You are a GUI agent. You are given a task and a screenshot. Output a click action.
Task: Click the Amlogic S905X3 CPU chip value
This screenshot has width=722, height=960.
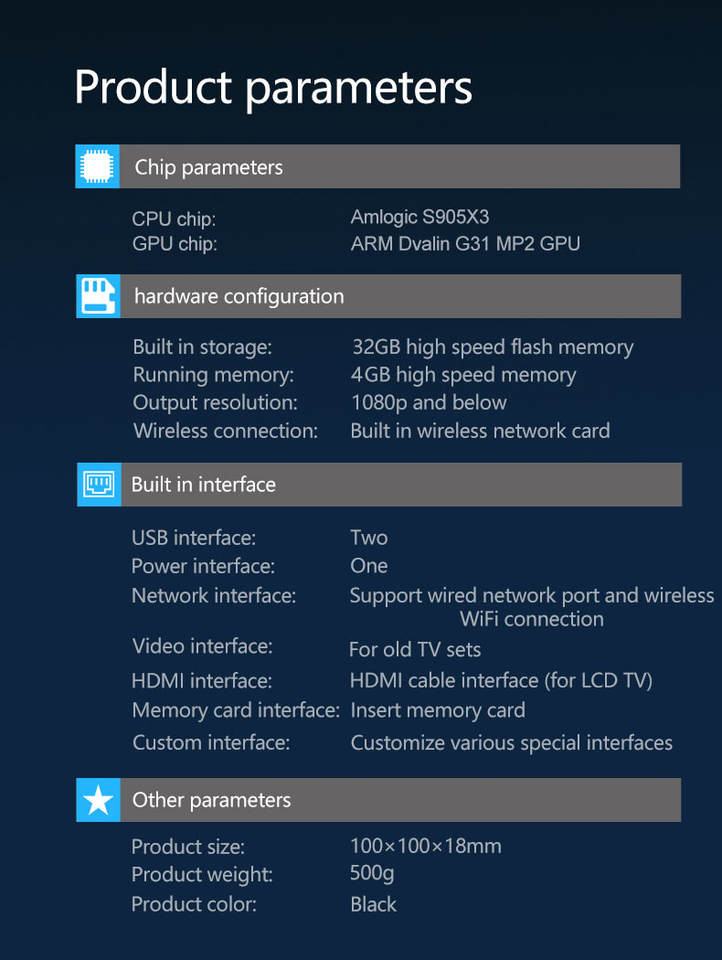click(420, 217)
